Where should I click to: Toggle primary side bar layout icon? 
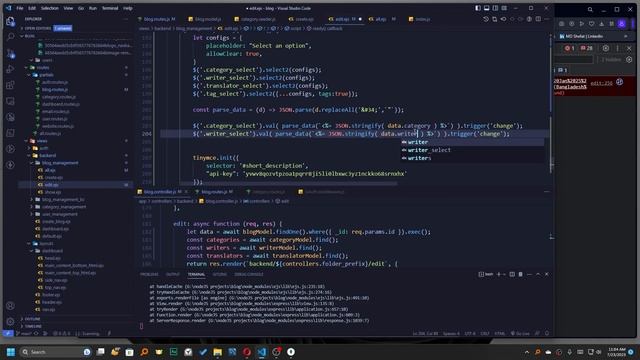478,8
